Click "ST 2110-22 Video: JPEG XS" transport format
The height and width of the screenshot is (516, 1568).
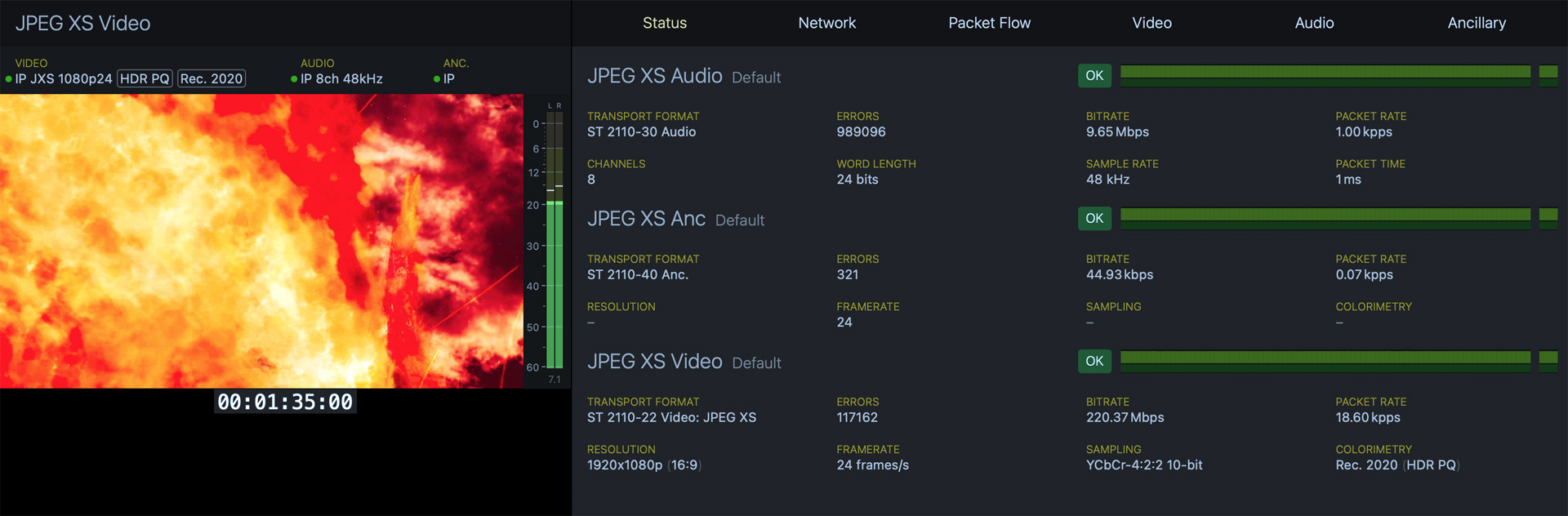pos(672,417)
